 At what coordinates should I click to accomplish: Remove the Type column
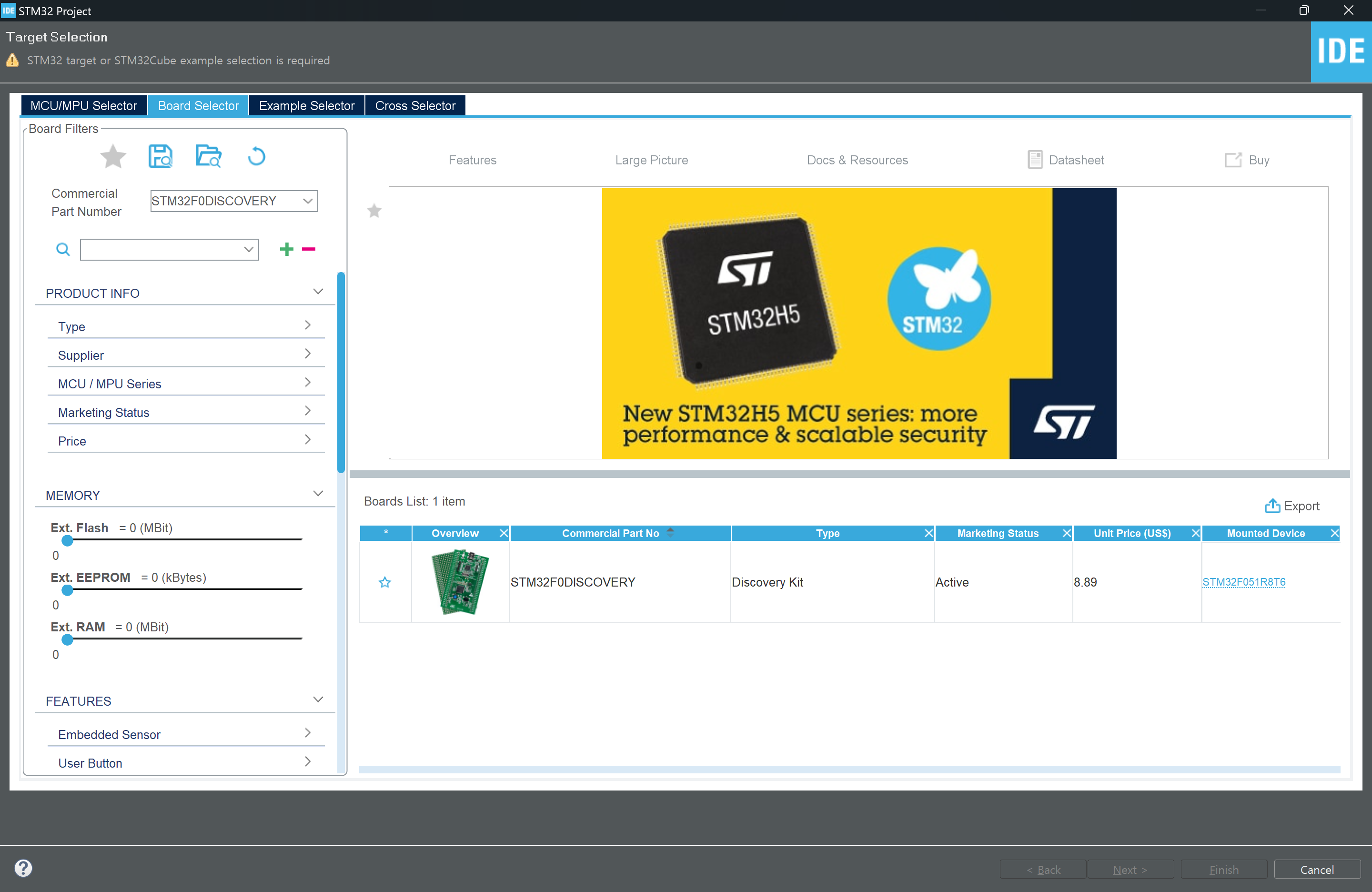pos(928,533)
